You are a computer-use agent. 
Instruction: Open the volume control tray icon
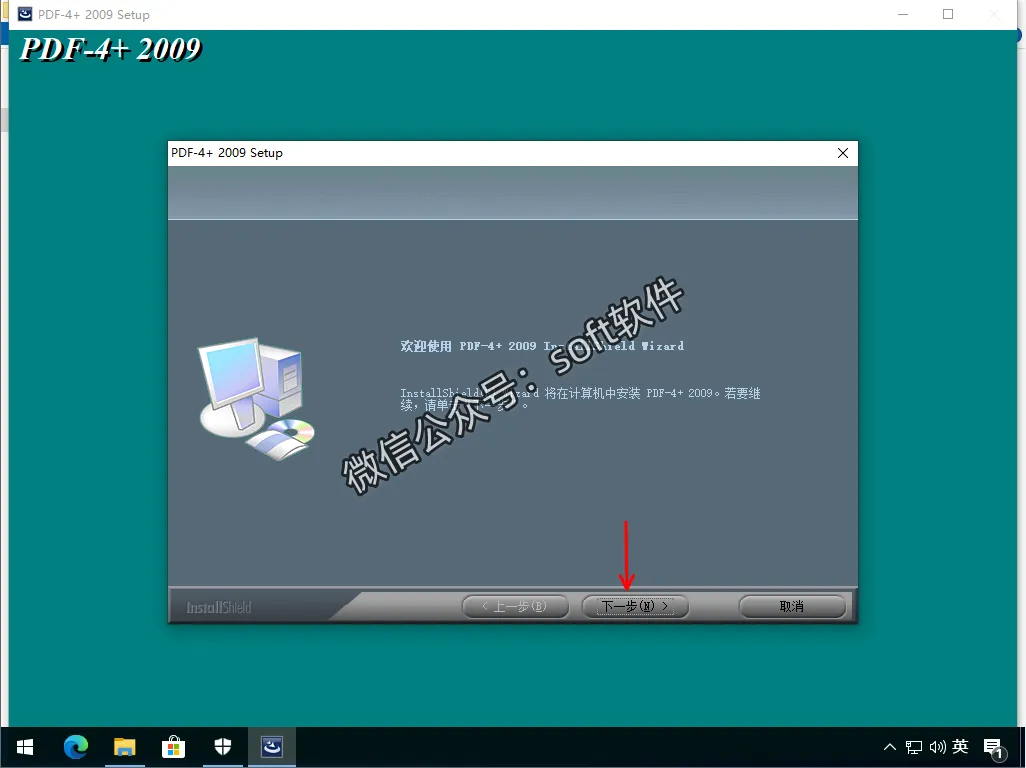(x=937, y=747)
